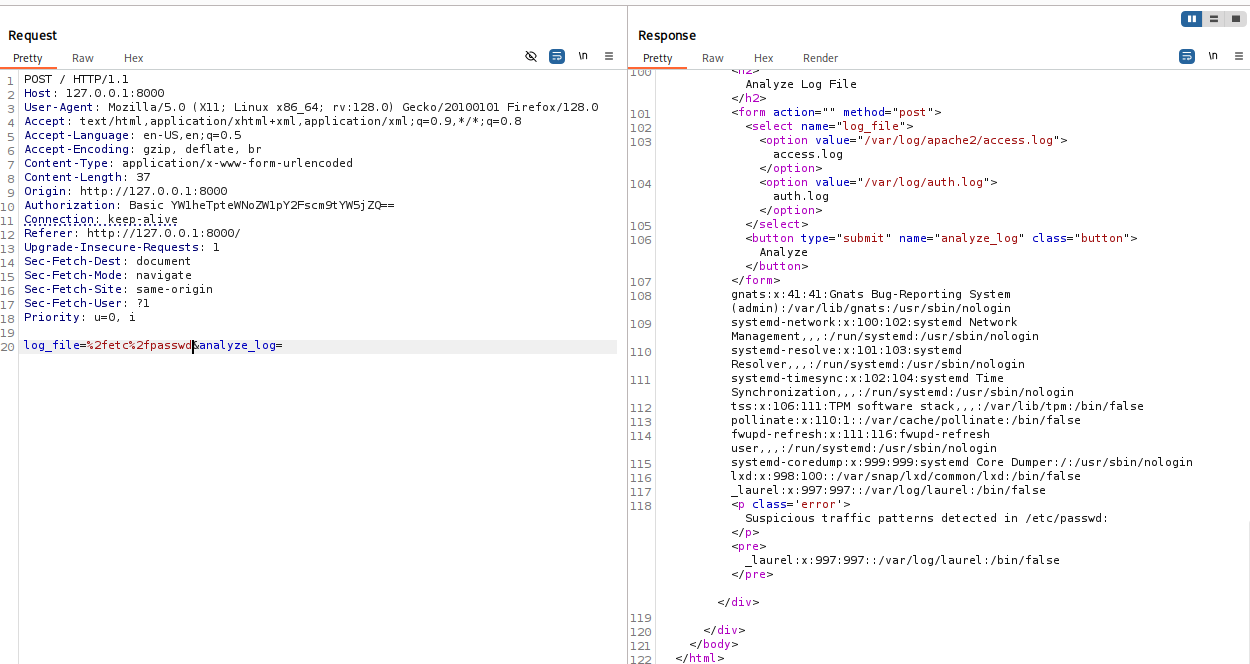Click the 'Host: 127.0.0.1:8000' header line
This screenshot has width=1250, height=664.
[x=94, y=94]
